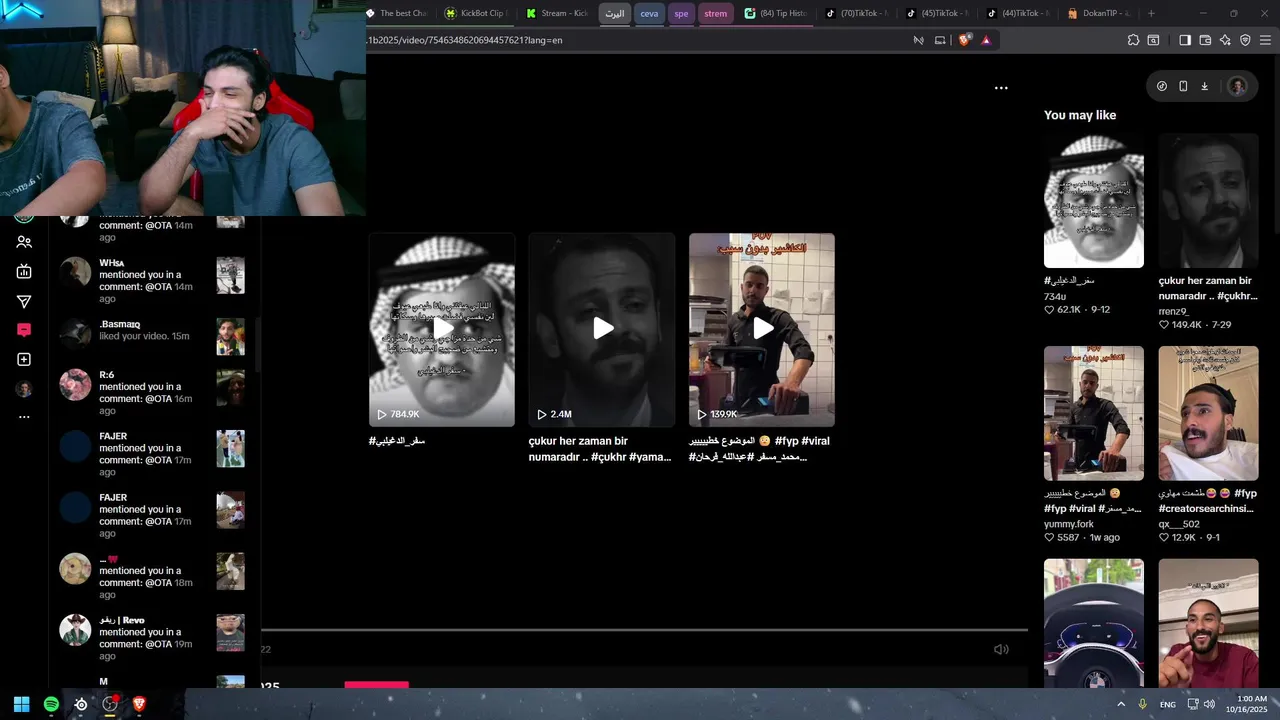This screenshot has height=720, width=1280.
Task: Click the Upload plus icon in sidebar
Action: coord(24,359)
